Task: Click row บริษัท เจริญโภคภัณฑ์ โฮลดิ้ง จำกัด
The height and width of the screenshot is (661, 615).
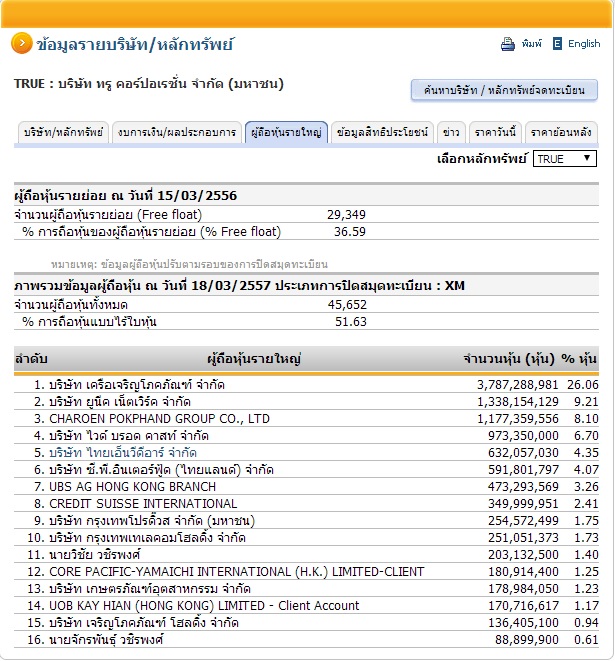Action: 306,623
